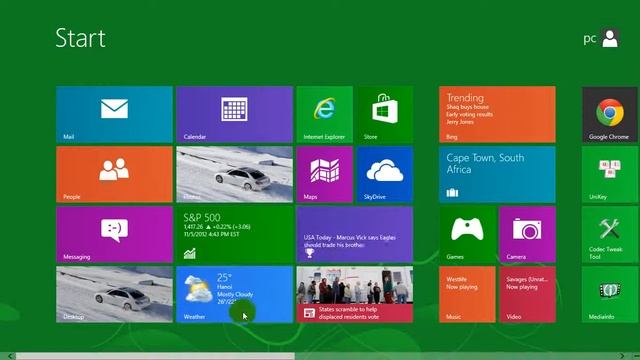Click the "11/5/2012 4:43 PM EST" timestamp

click(211, 234)
